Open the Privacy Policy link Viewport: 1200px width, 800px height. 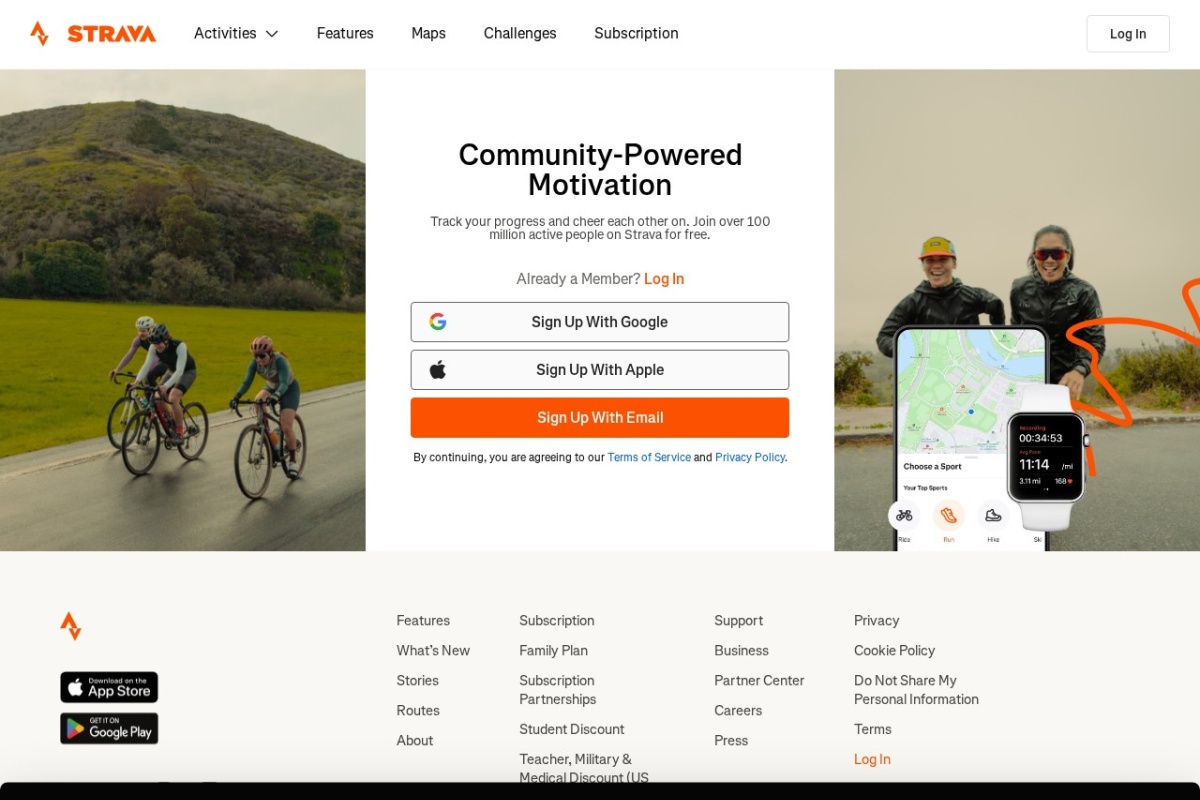coord(750,457)
